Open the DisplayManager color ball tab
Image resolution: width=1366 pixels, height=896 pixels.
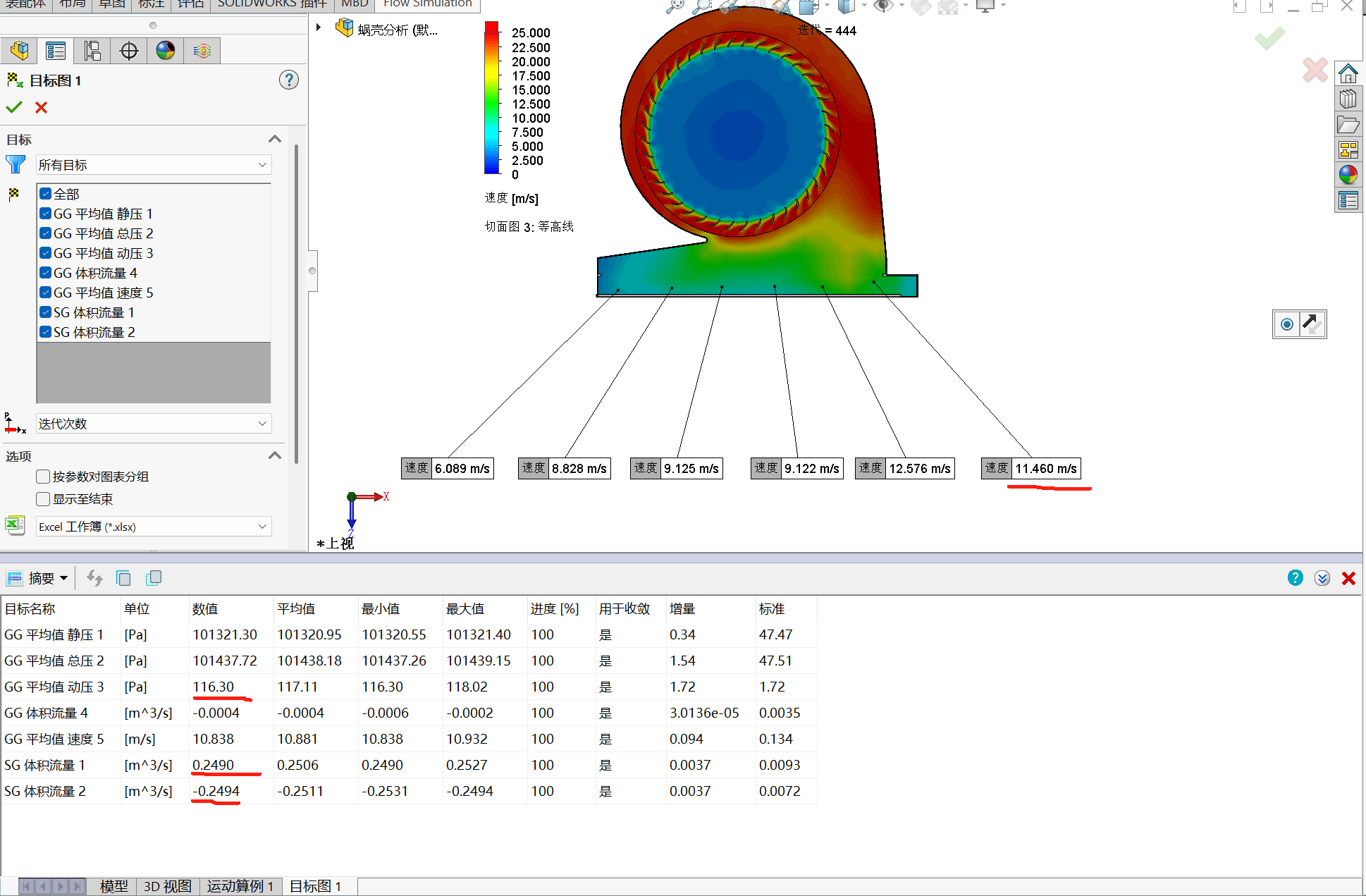pos(166,51)
